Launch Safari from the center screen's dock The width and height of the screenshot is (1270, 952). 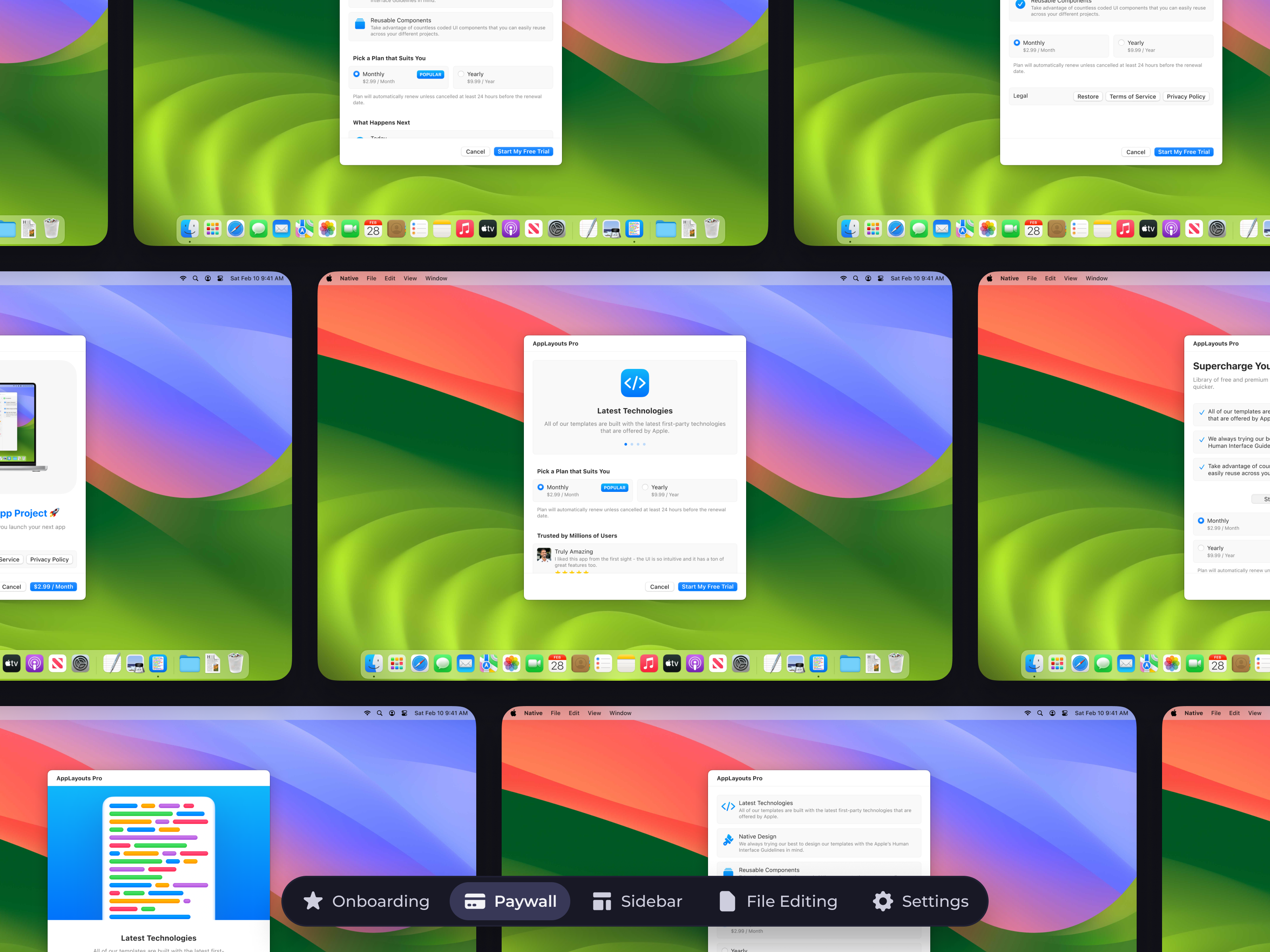(x=420, y=664)
